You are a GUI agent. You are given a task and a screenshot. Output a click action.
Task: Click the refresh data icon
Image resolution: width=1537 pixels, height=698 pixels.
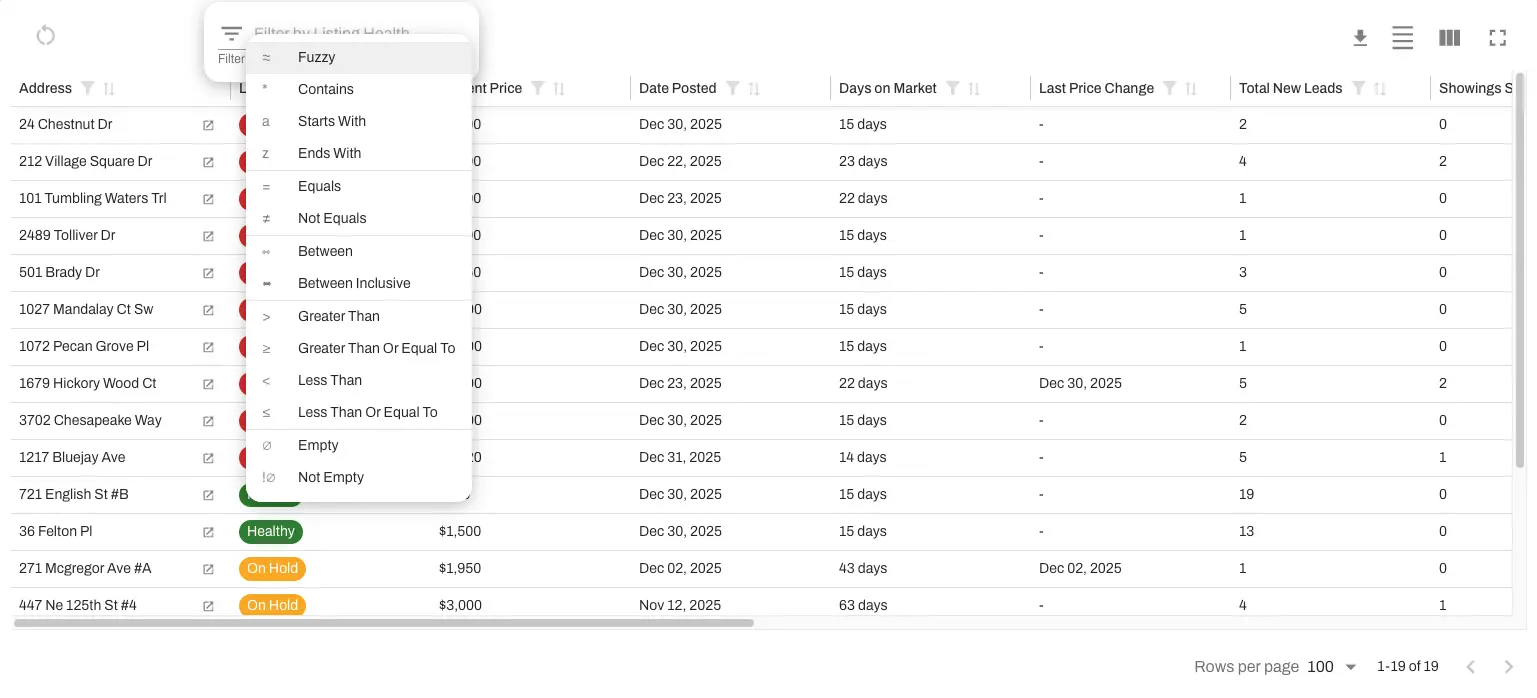click(x=45, y=35)
